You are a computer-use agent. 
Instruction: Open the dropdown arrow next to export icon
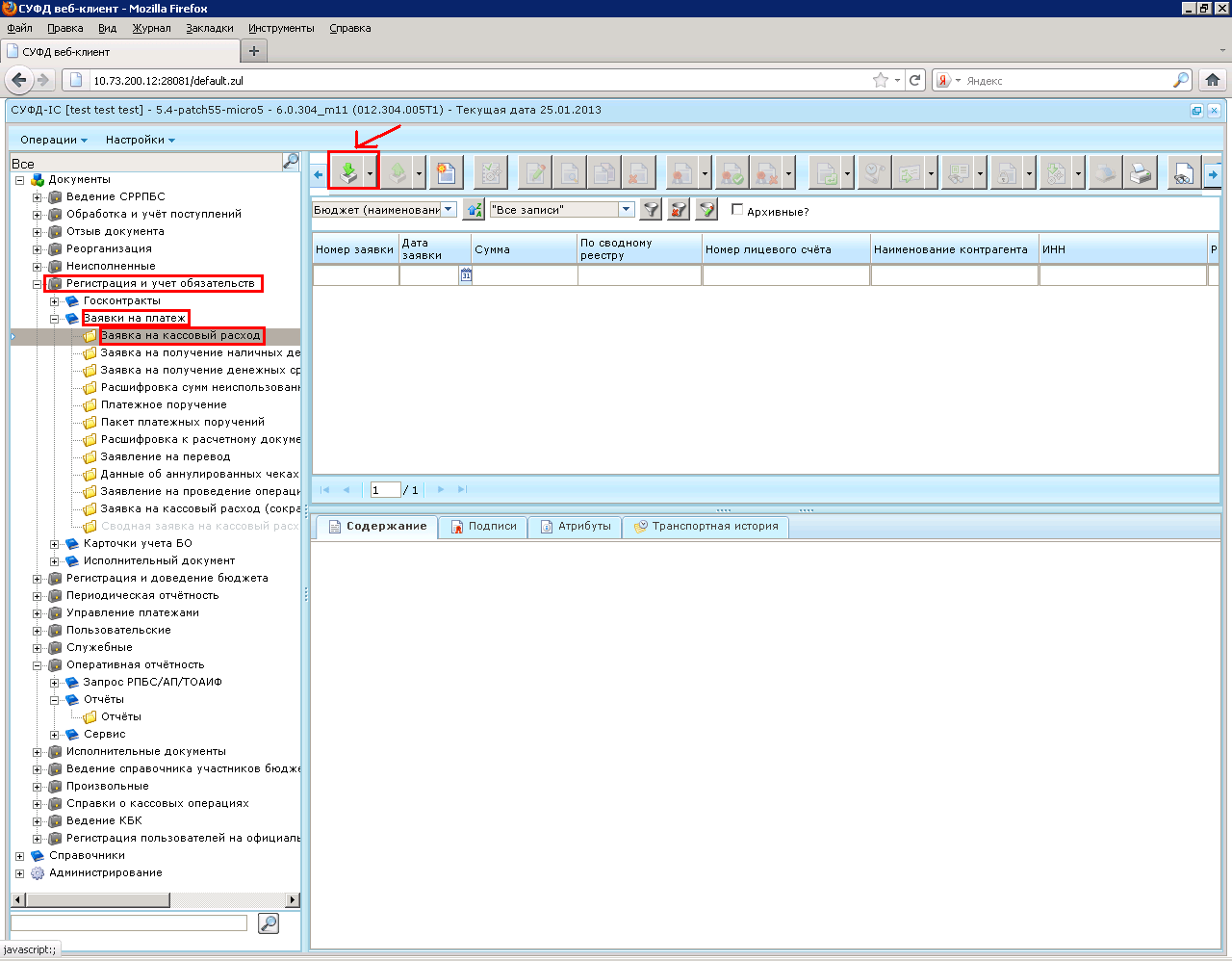tap(420, 174)
